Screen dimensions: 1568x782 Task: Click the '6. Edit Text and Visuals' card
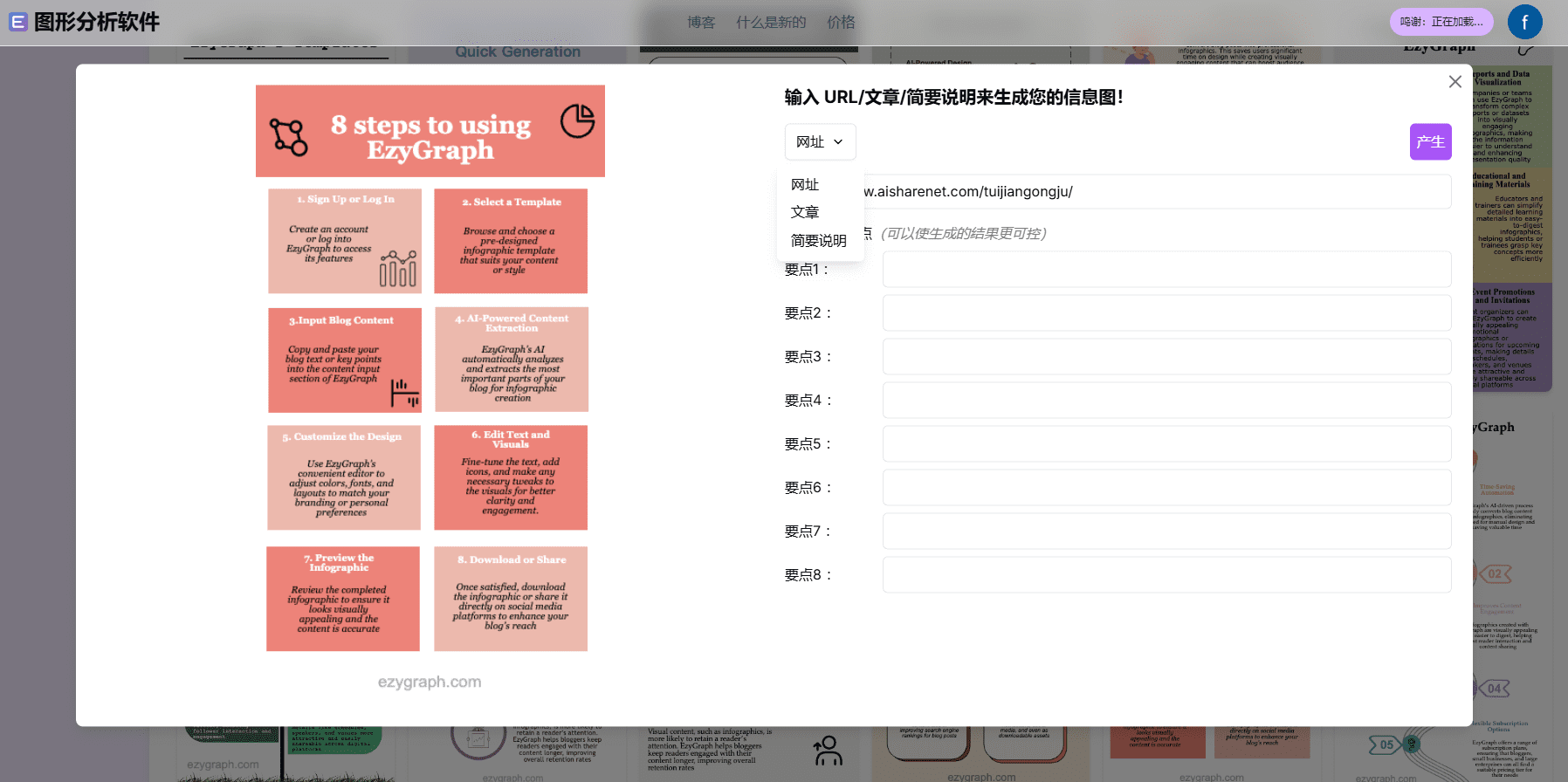(x=511, y=477)
